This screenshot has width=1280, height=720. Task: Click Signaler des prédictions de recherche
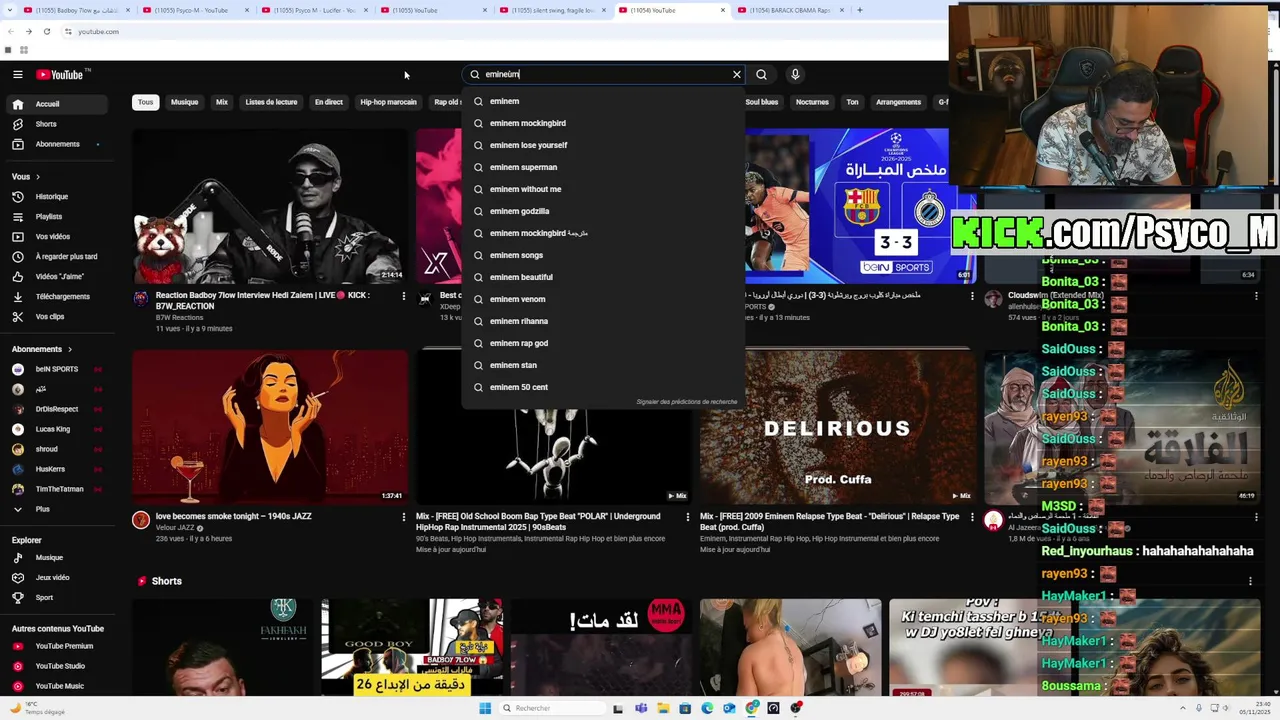[x=687, y=402]
